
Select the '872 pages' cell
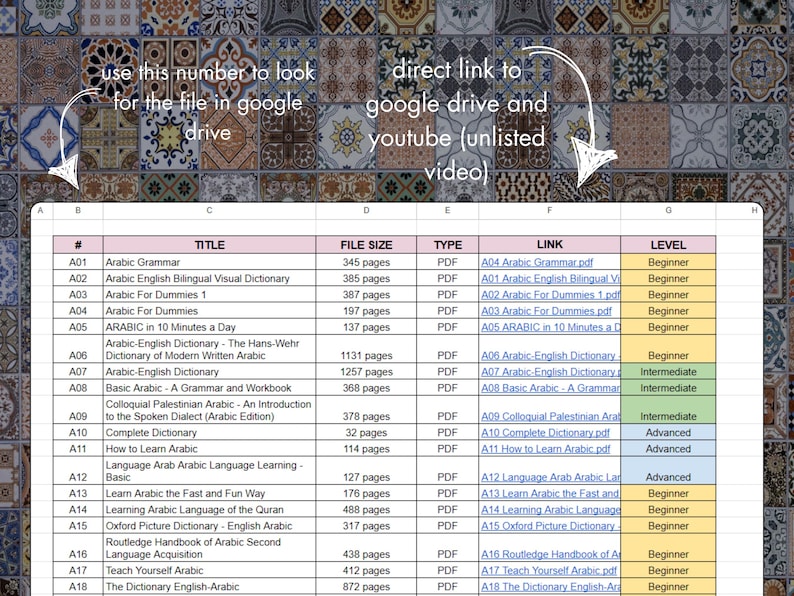(x=366, y=586)
